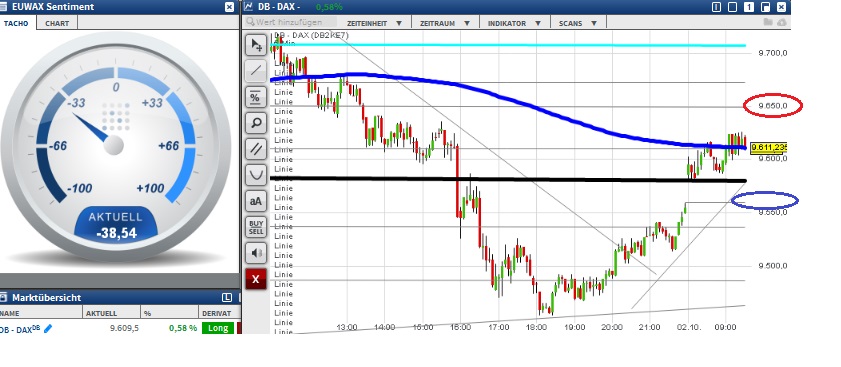Screen dimensions: 841x367
Task: Activate the magnifier zoom tool
Action: [x=256, y=123]
